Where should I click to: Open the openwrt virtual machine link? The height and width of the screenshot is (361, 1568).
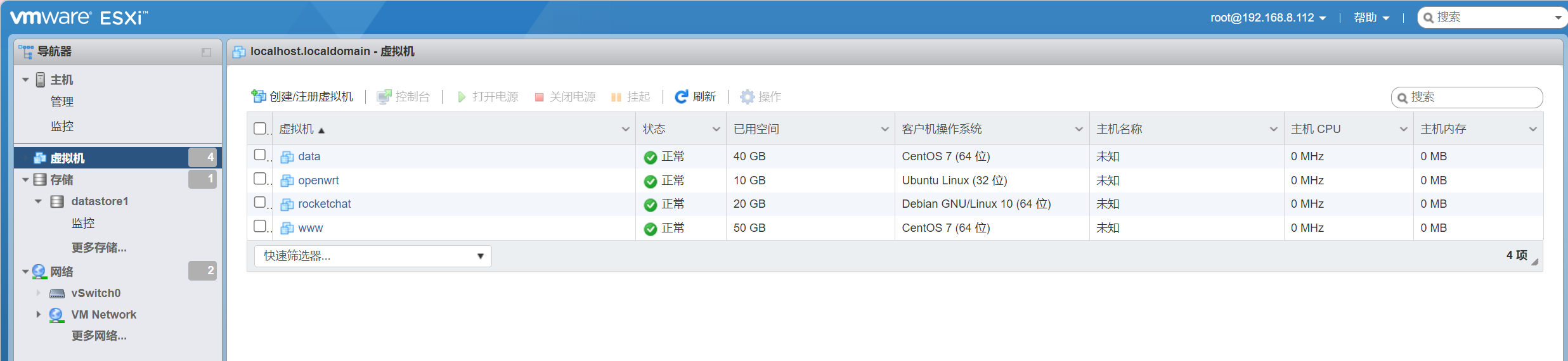(x=318, y=180)
